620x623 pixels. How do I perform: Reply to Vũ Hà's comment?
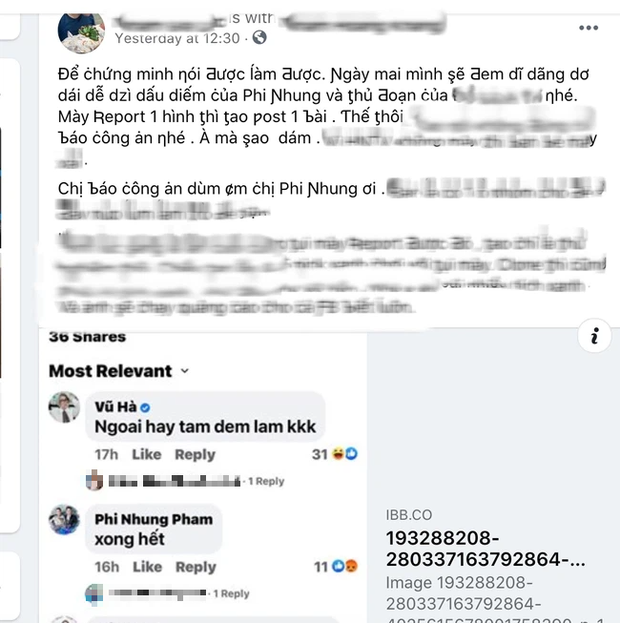(195, 455)
